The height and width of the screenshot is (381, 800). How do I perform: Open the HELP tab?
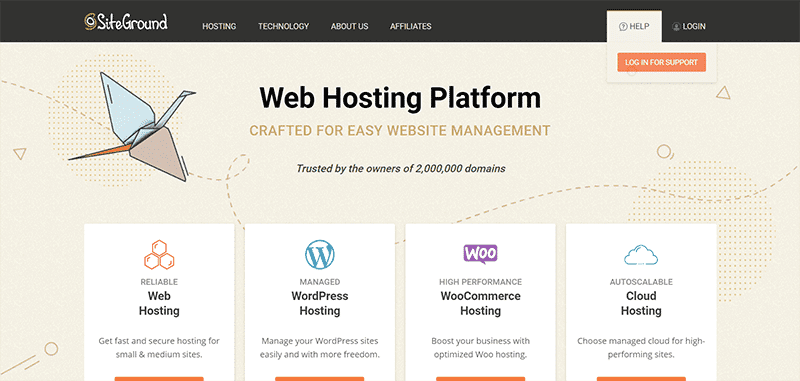[634, 26]
